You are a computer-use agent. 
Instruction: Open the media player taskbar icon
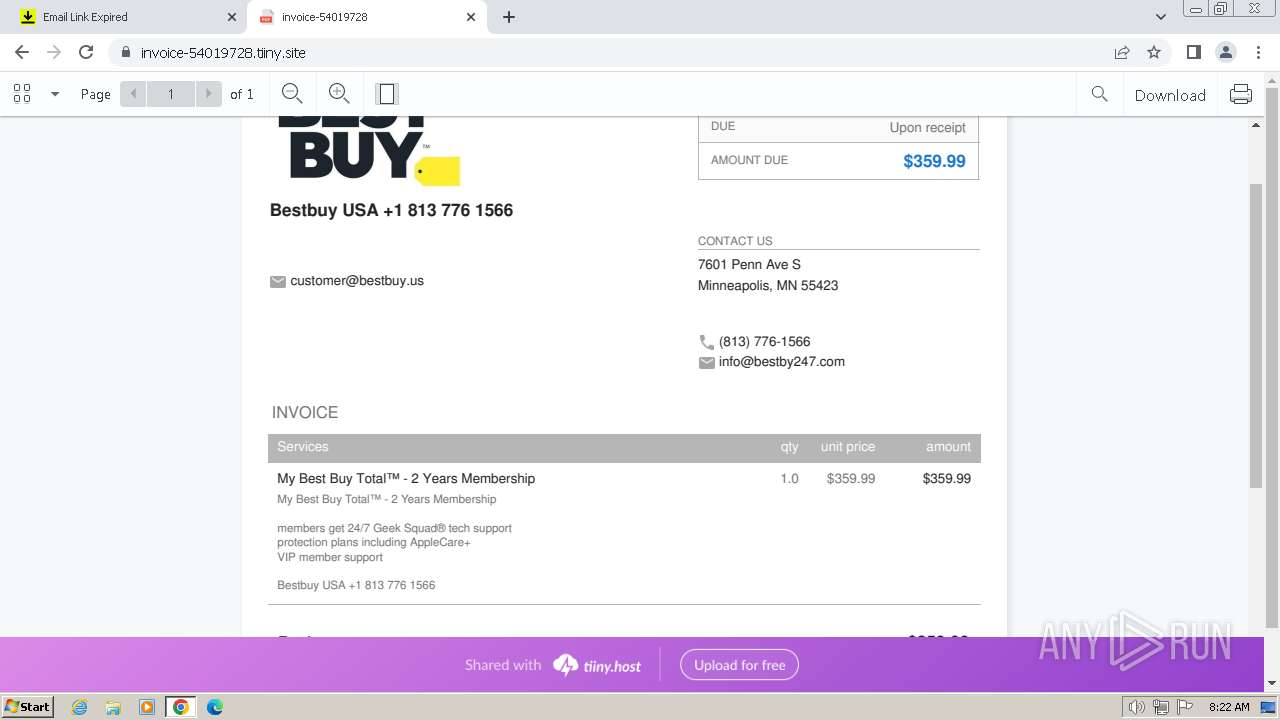(x=147, y=707)
